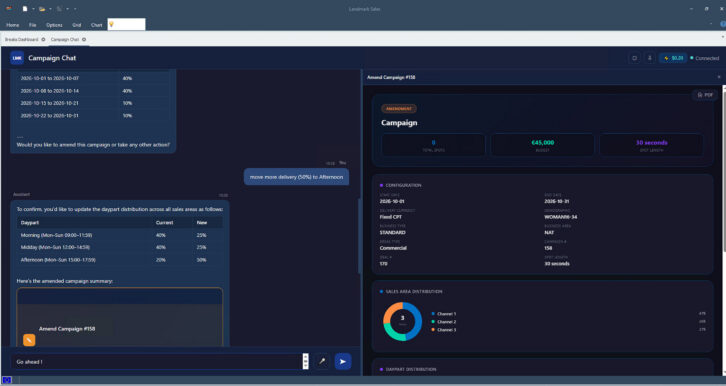Click the Channel 3 legend entry
The width and height of the screenshot is (726, 386).
[444, 330]
